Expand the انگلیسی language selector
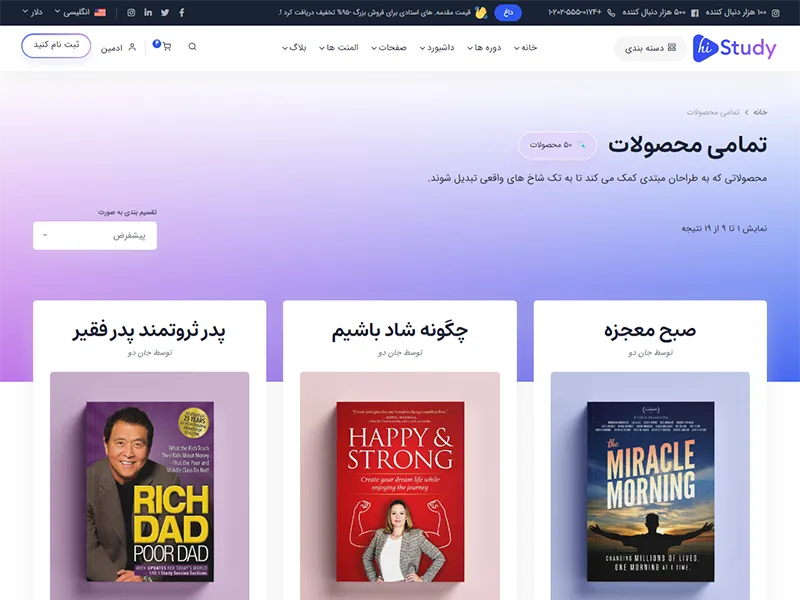This screenshot has height=600, width=800. pos(80,12)
